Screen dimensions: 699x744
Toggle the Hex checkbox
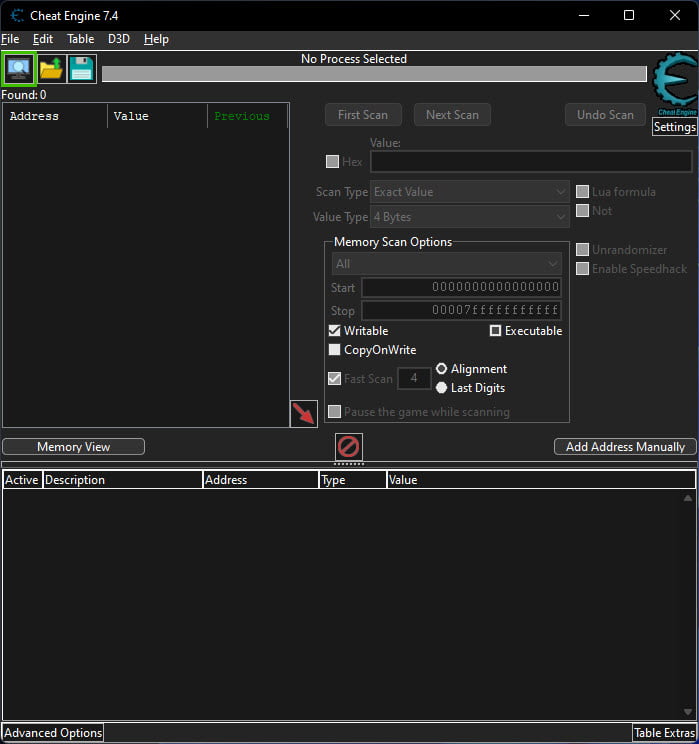click(332, 162)
